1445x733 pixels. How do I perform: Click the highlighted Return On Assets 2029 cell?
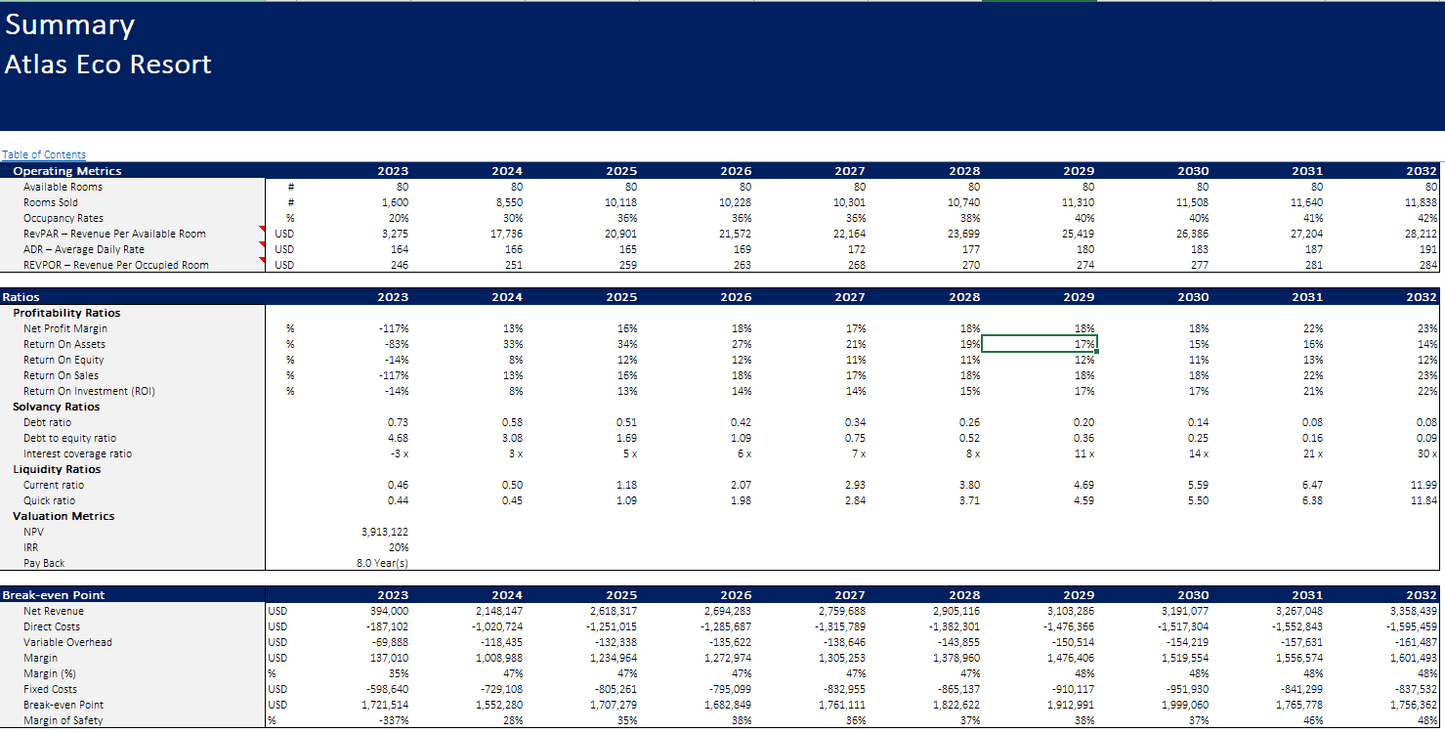1039,344
